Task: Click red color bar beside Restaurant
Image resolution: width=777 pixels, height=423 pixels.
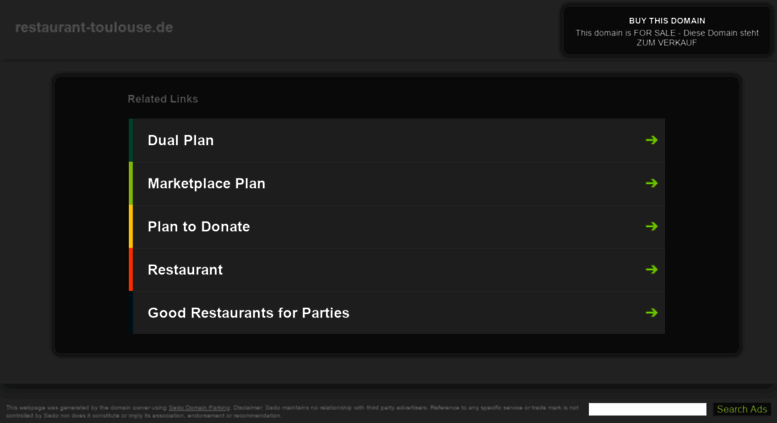Action: 131,269
